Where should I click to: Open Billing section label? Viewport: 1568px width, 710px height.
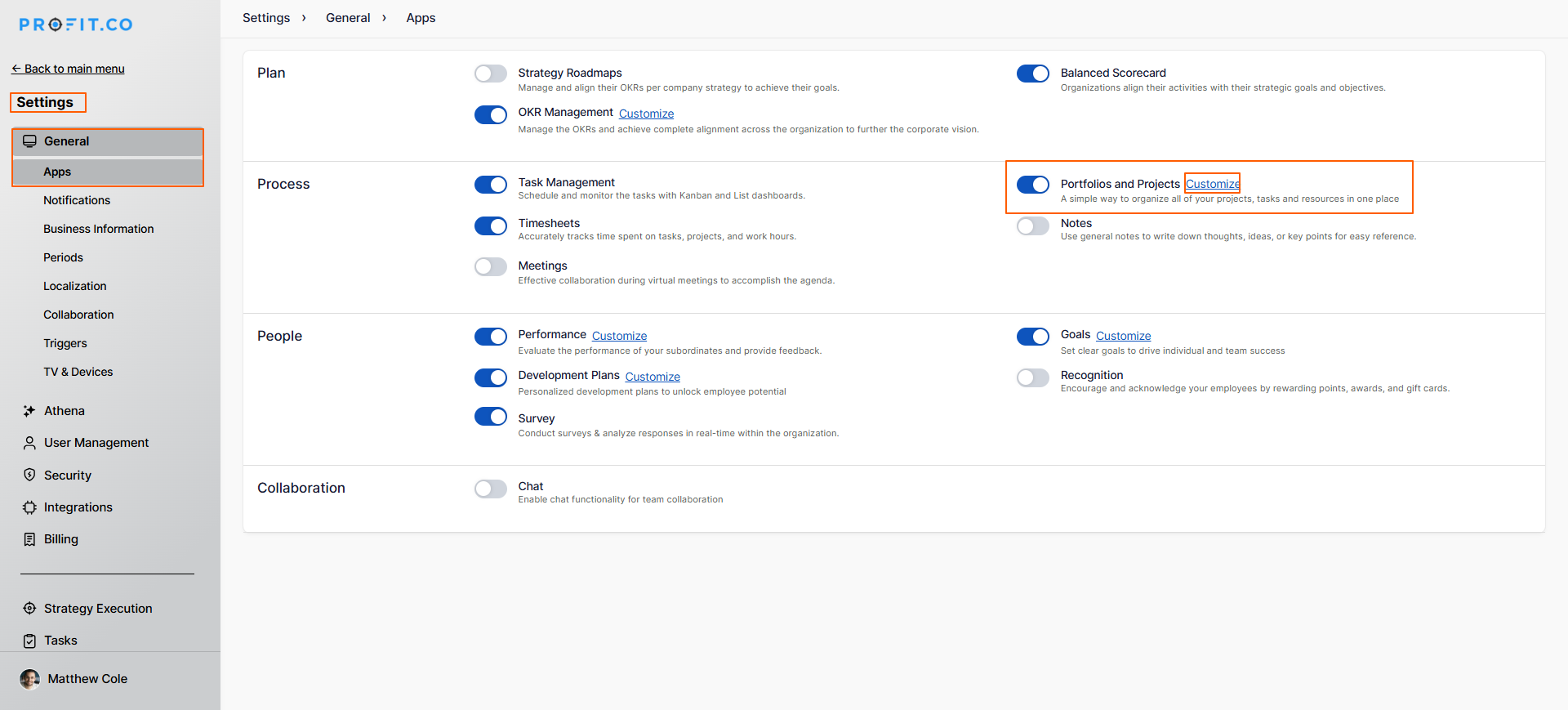pyautogui.click(x=61, y=539)
